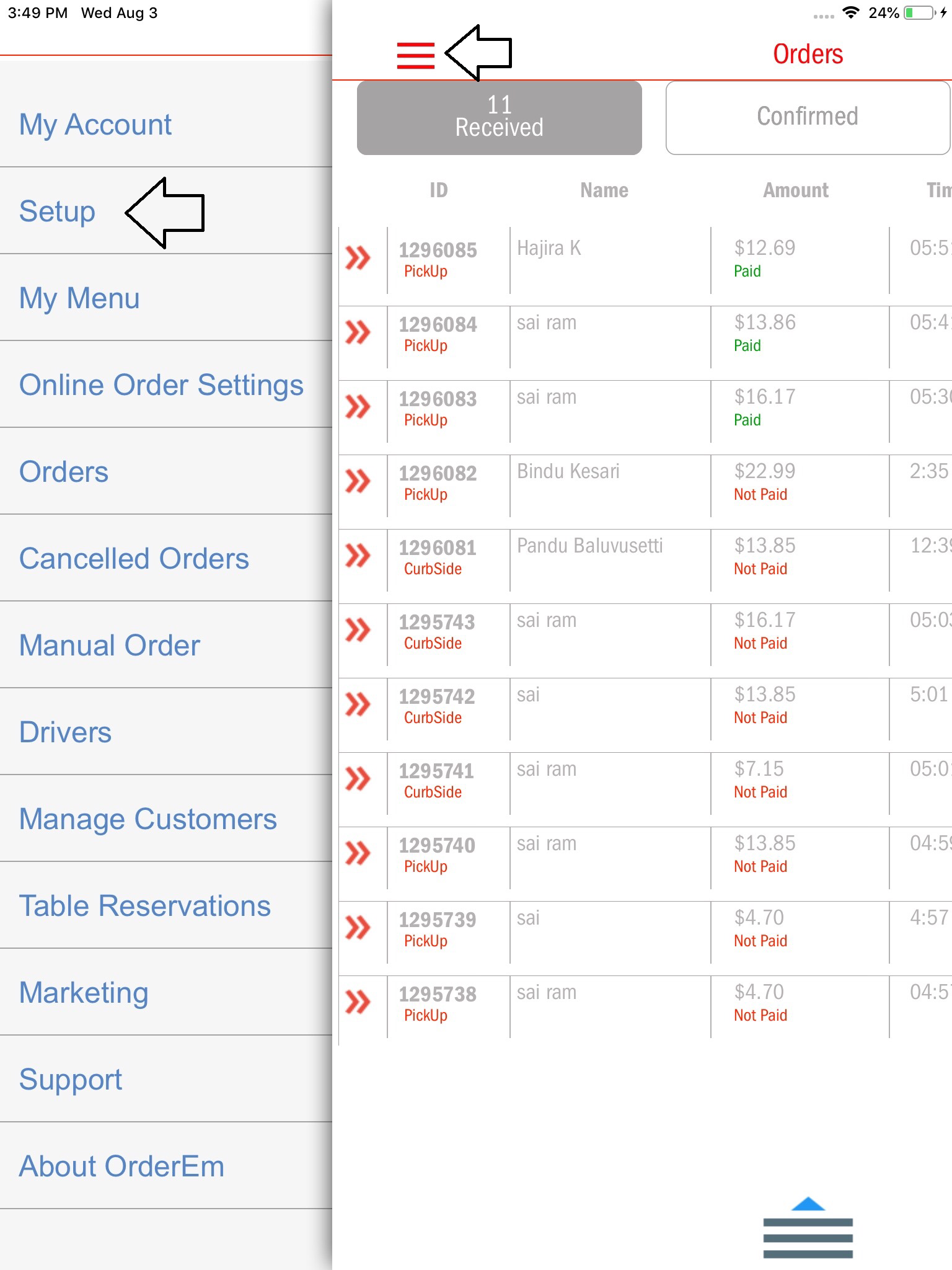
Task: Tap the Bindu Kesari order row
Action: pos(607,485)
